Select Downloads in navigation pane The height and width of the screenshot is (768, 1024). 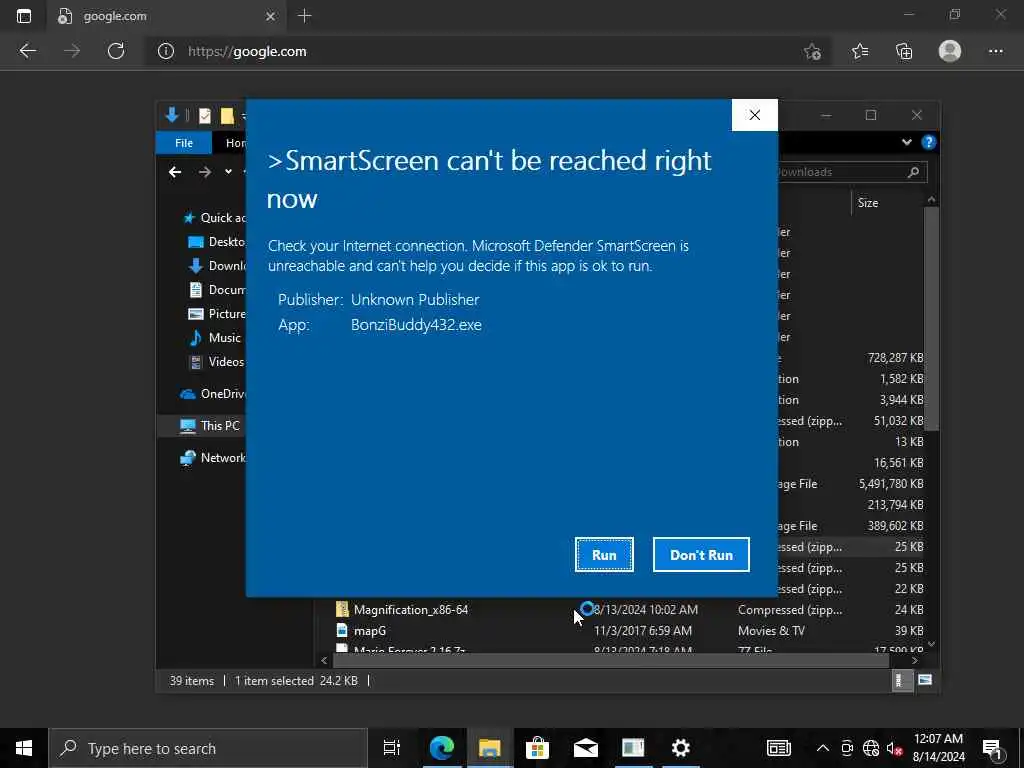tap(216, 266)
